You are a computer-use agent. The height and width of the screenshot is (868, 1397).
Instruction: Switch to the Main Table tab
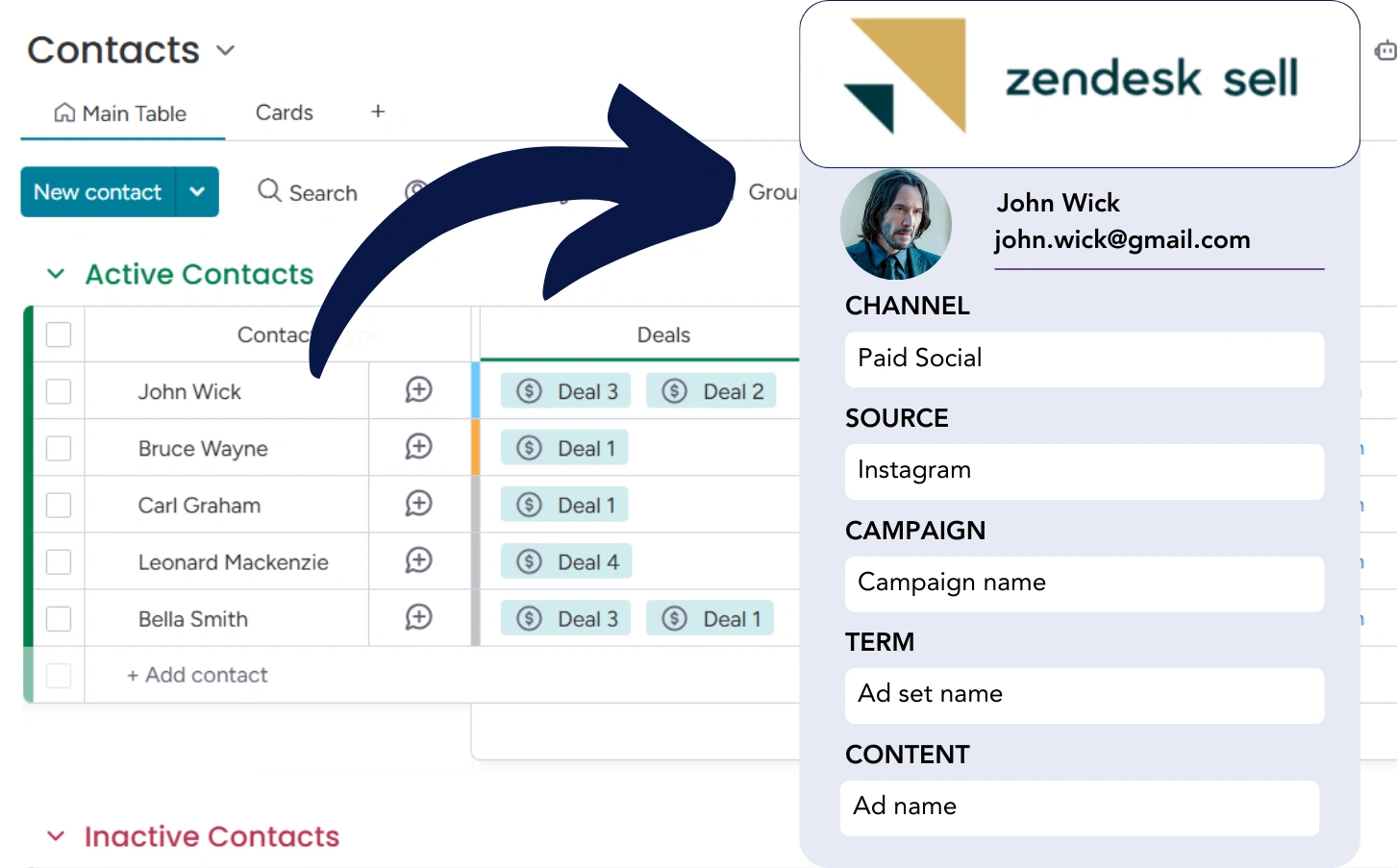[x=121, y=113]
